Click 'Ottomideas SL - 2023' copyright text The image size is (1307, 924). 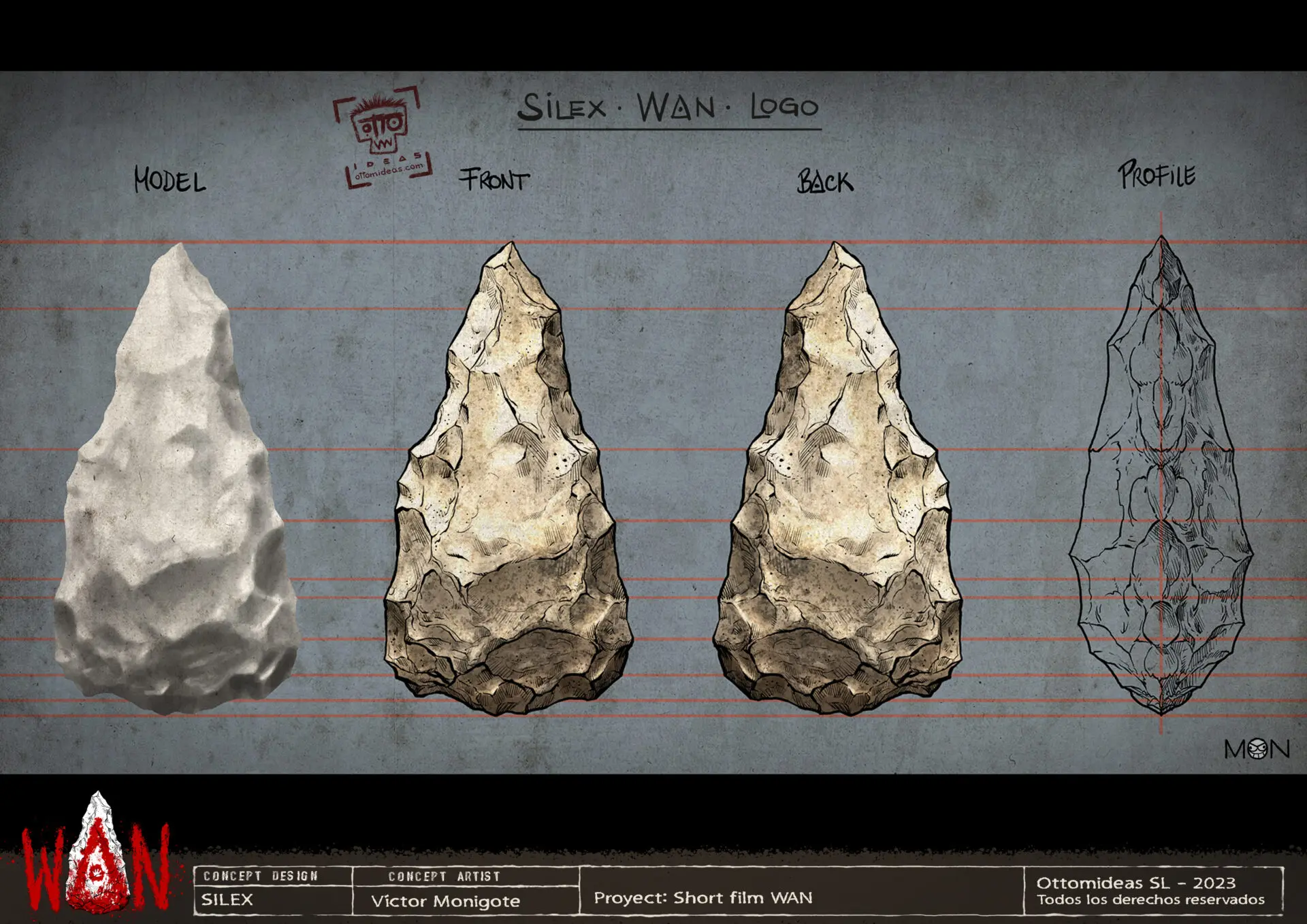tap(1135, 882)
